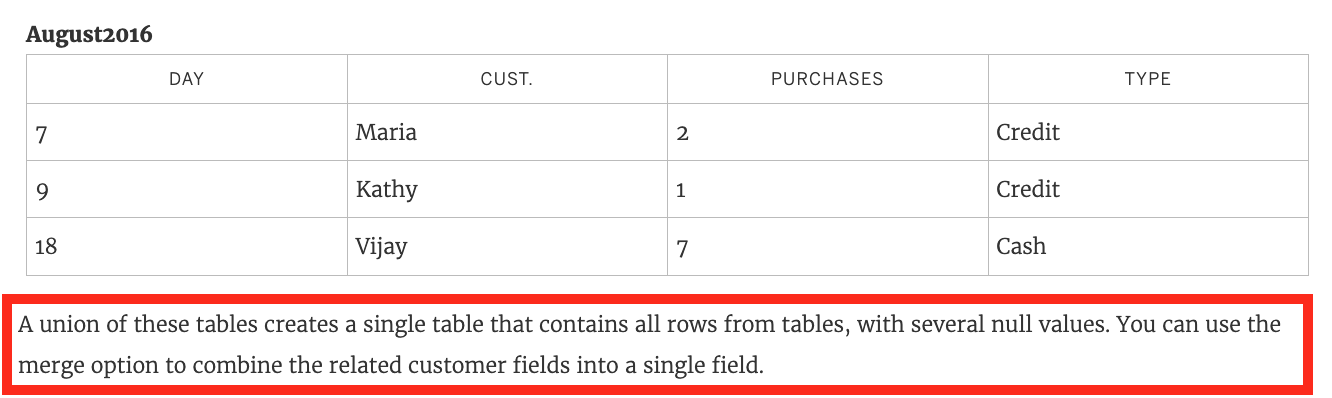The image size is (1332, 398).
Task: Select the DAY column header
Action: 187,79
